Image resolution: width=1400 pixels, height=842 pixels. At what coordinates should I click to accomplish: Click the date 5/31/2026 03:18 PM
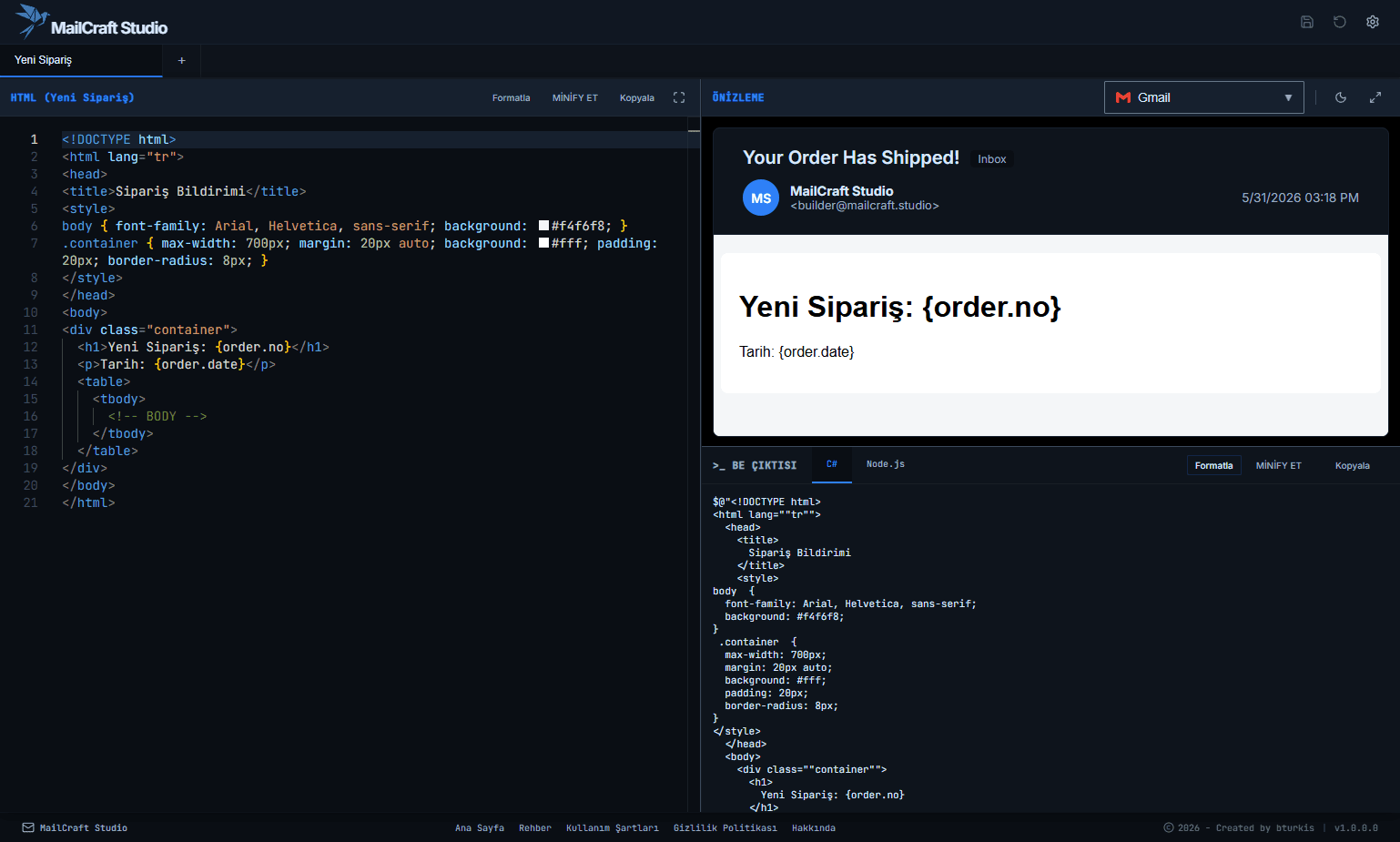tap(1300, 198)
